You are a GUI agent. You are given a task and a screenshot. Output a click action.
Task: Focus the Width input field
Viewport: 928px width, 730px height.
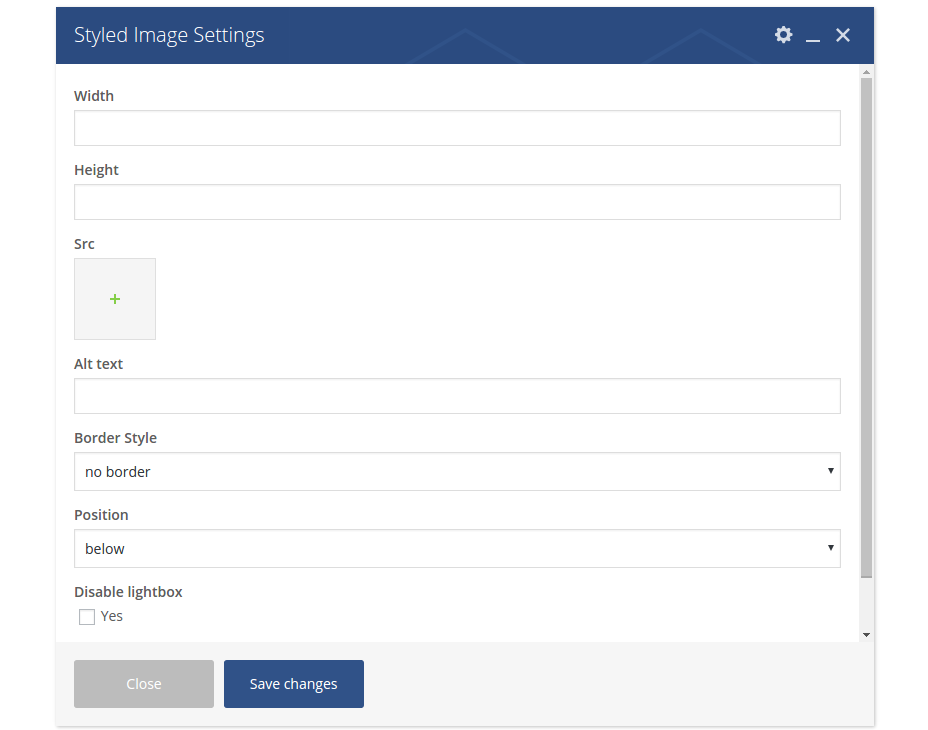[x=457, y=128]
